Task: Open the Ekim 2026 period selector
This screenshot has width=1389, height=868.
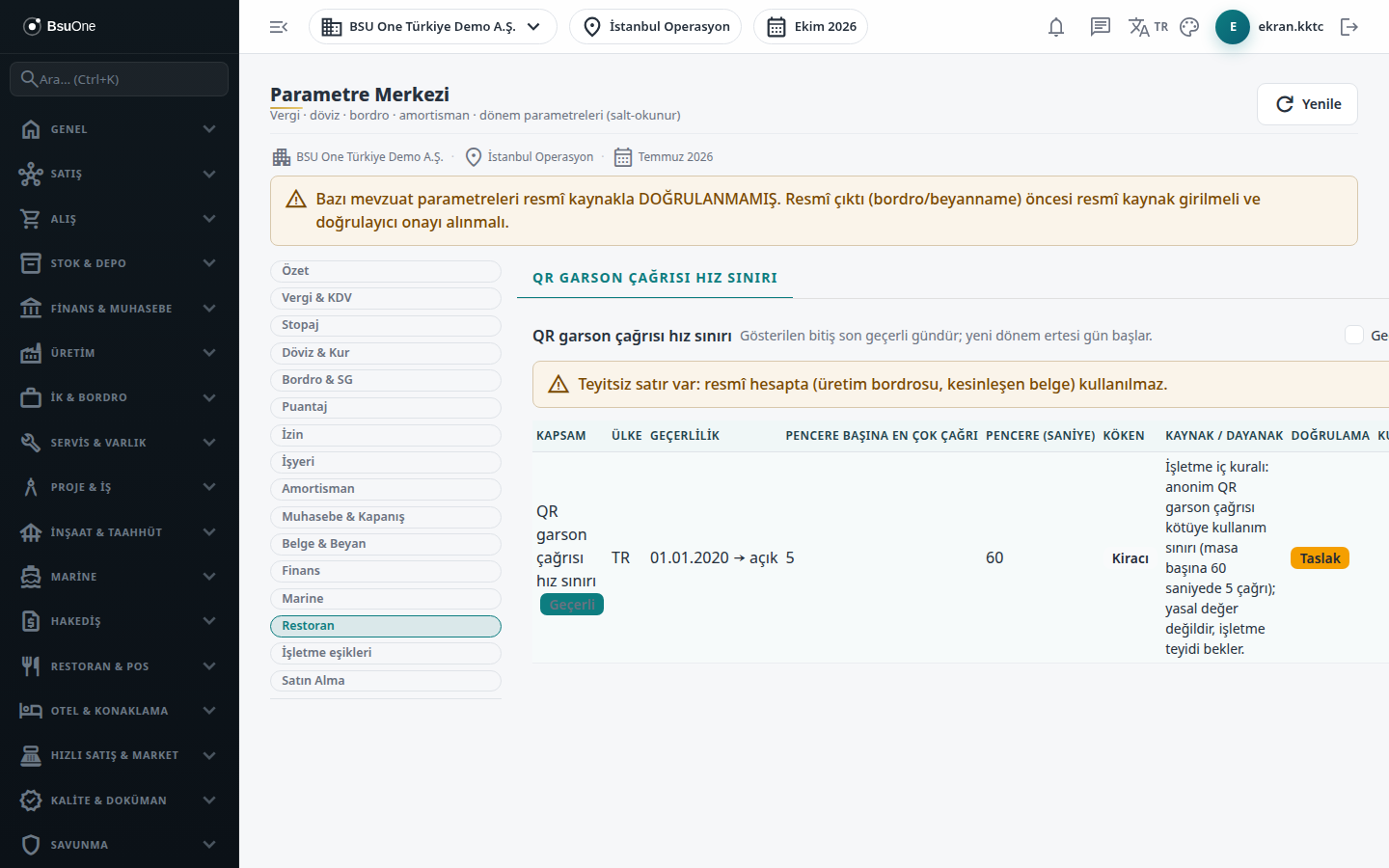Action: coord(811,27)
